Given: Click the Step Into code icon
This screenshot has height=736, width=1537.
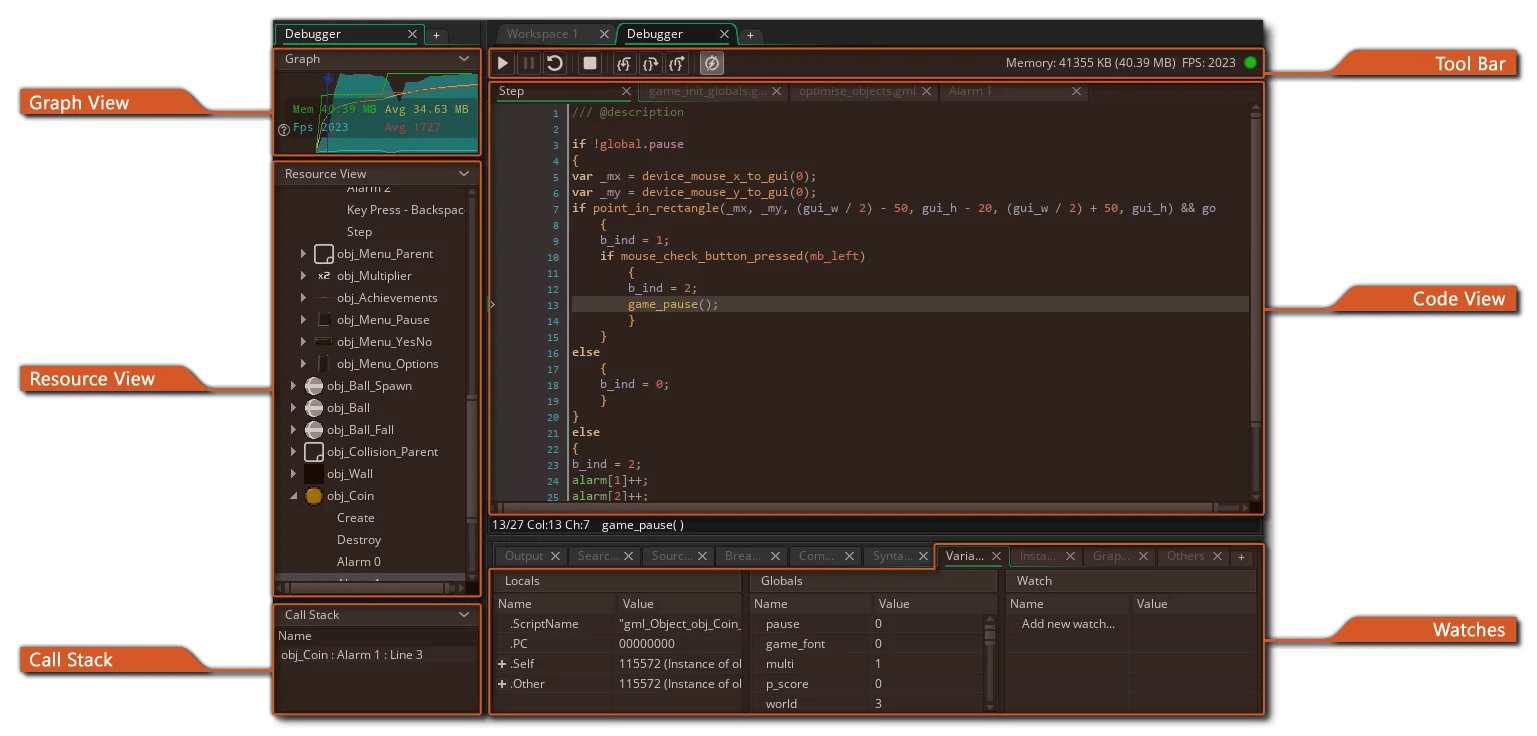Looking at the screenshot, I should coord(624,63).
